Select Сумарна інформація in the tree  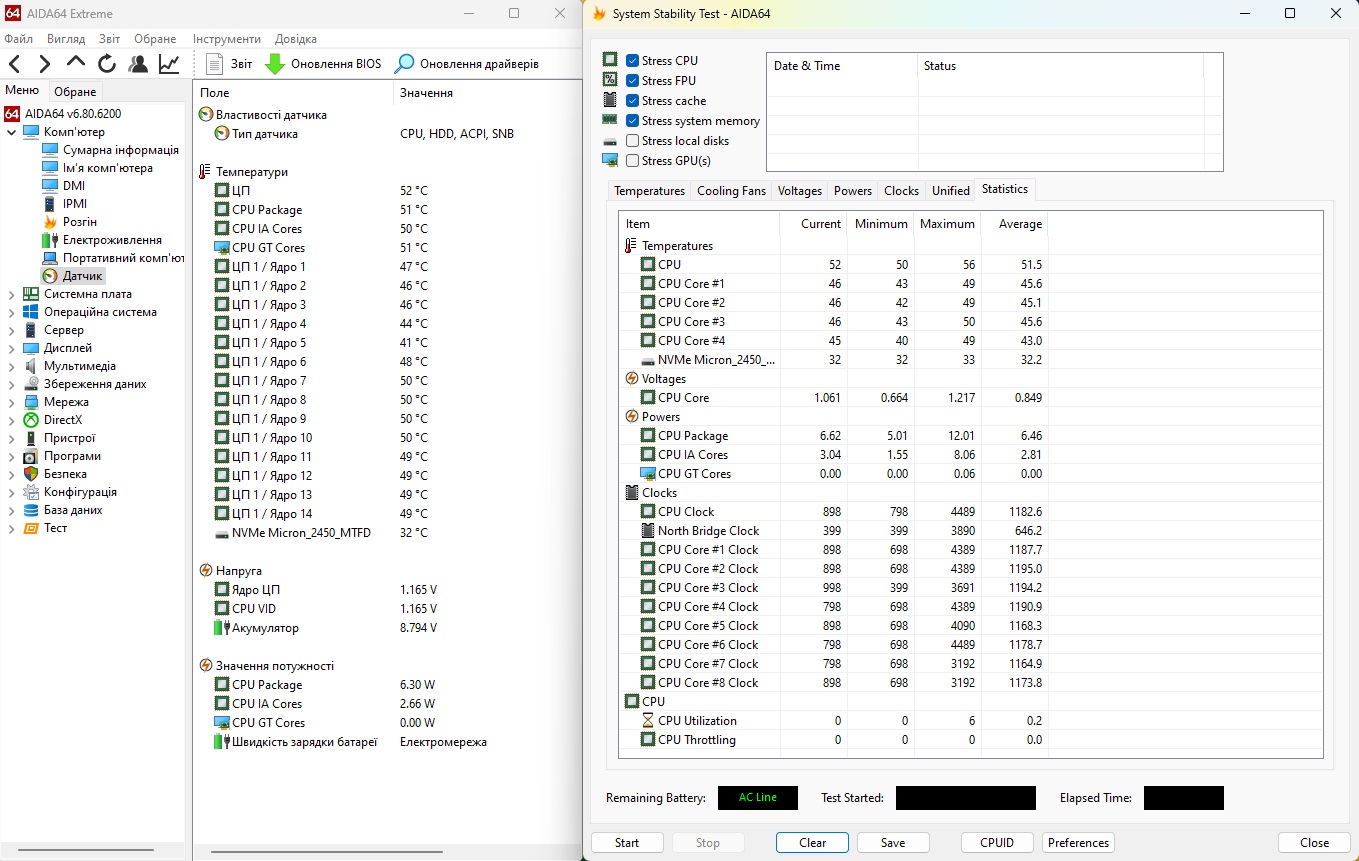[120, 150]
